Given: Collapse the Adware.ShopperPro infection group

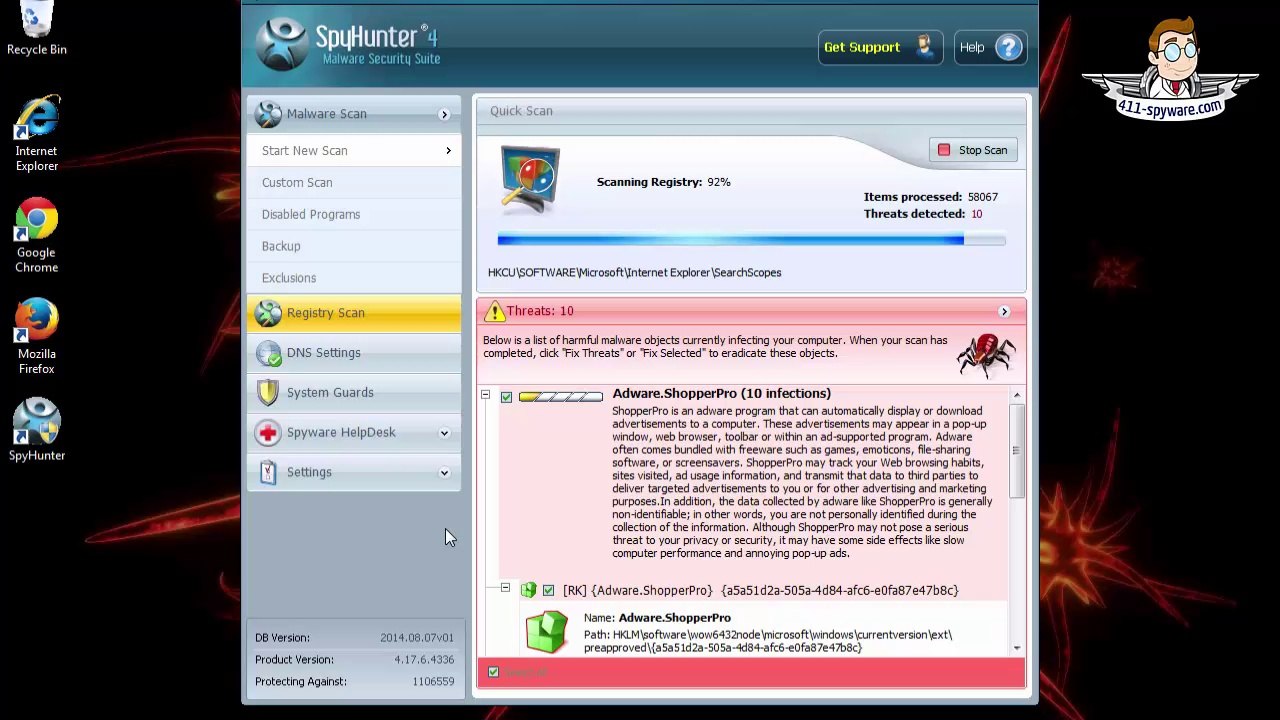Looking at the screenshot, I should (485, 396).
